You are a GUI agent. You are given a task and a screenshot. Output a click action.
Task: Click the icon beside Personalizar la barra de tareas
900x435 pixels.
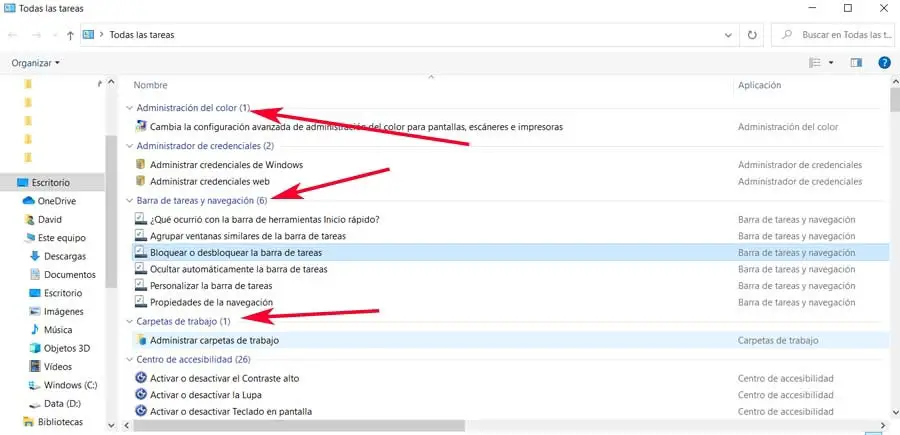tap(141, 285)
